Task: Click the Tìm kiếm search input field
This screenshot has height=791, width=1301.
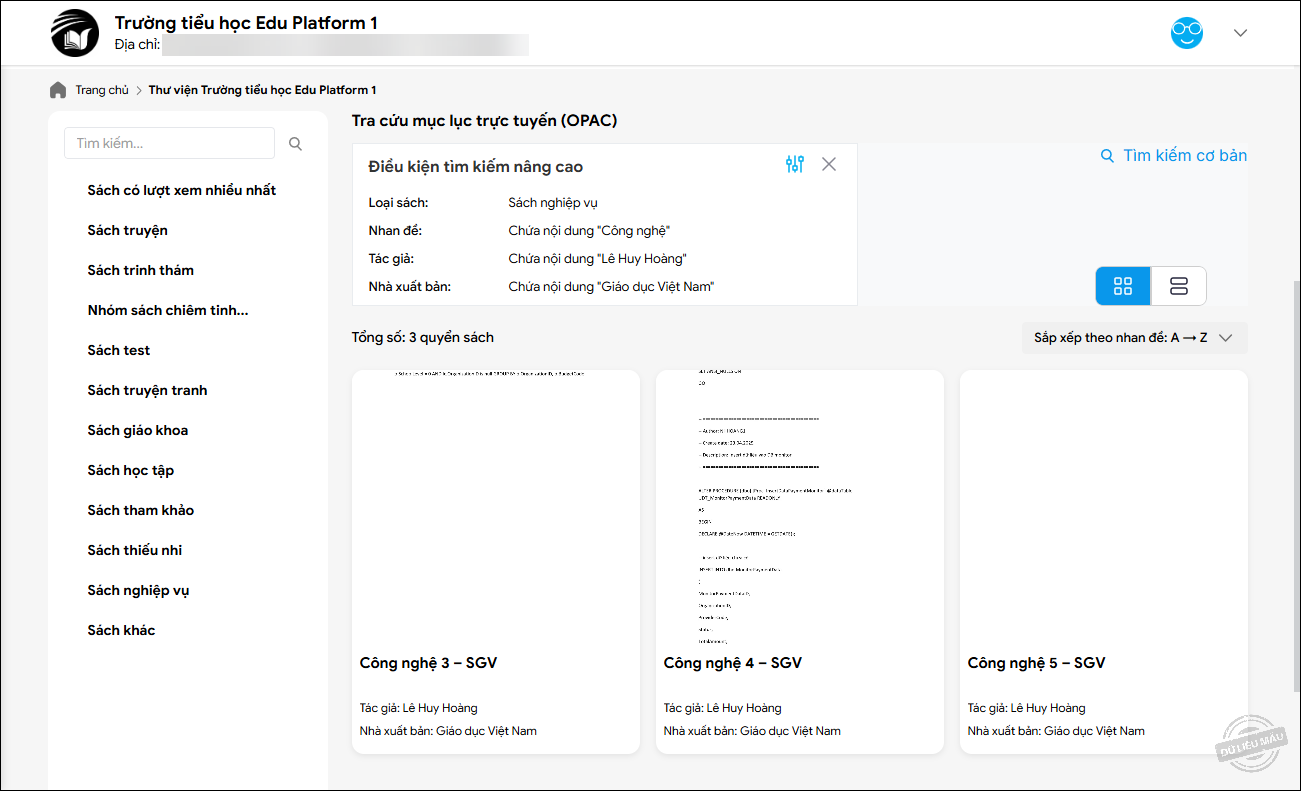Action: pyautogui.click(x=169, y=143)
